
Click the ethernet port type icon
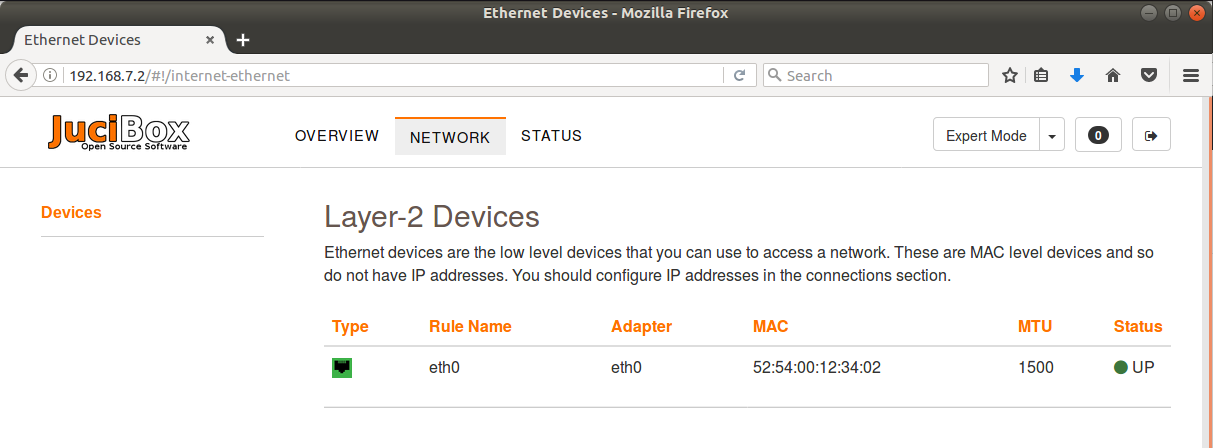click(342, 368)
